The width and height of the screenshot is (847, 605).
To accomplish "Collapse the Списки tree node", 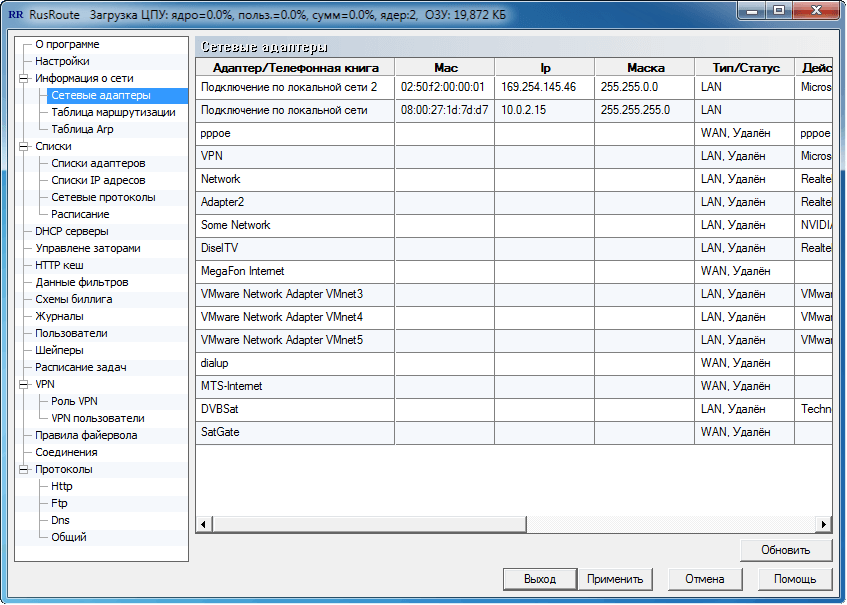I will 23,146.
